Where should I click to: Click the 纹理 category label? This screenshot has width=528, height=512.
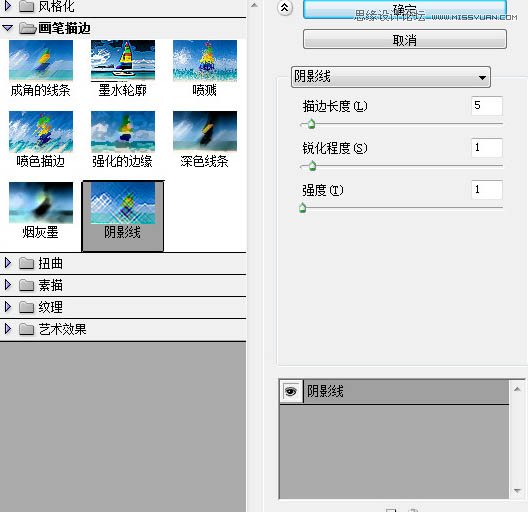(x=51, y=307)
